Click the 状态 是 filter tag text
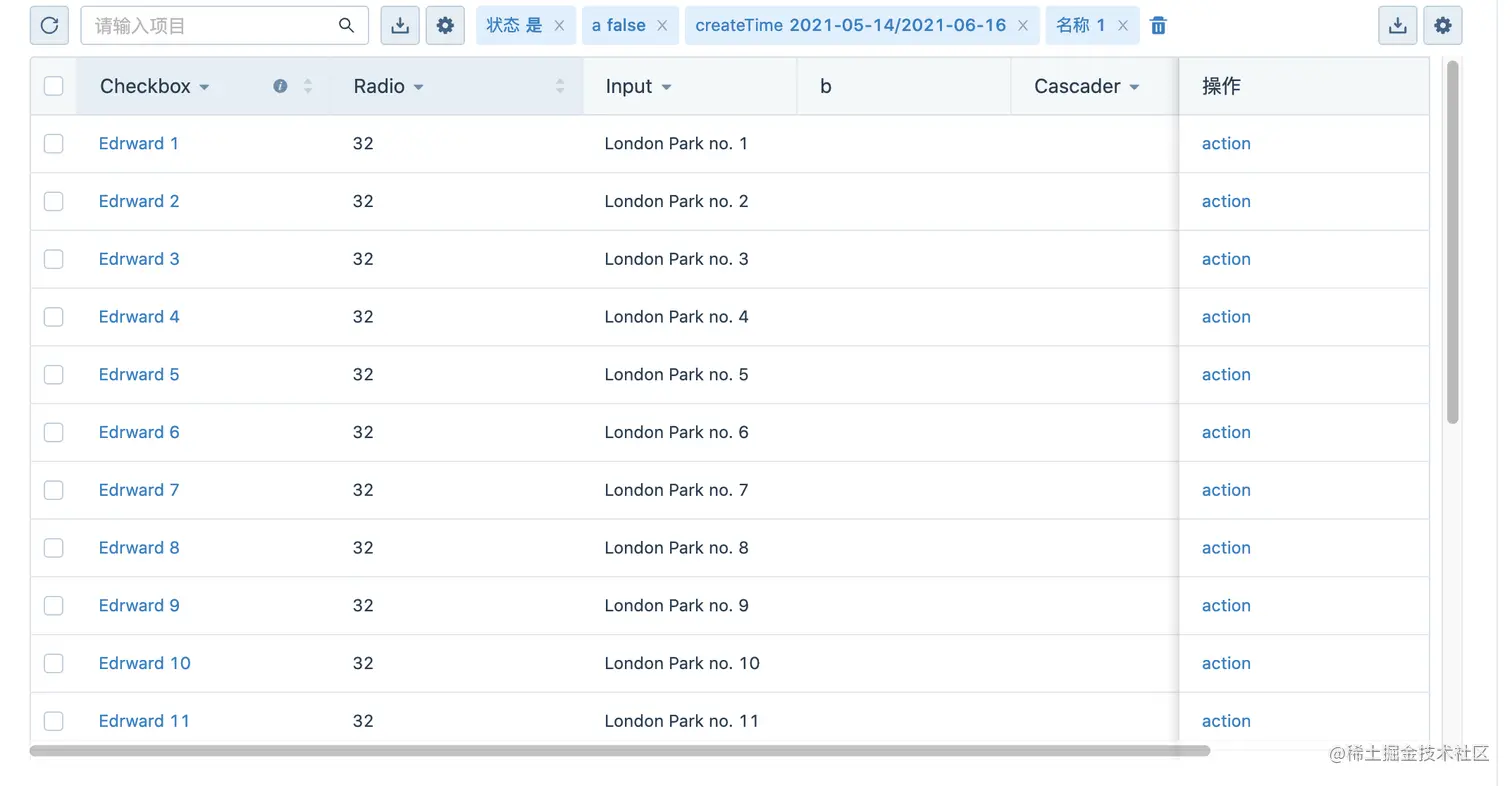 (x=514, y=26)
